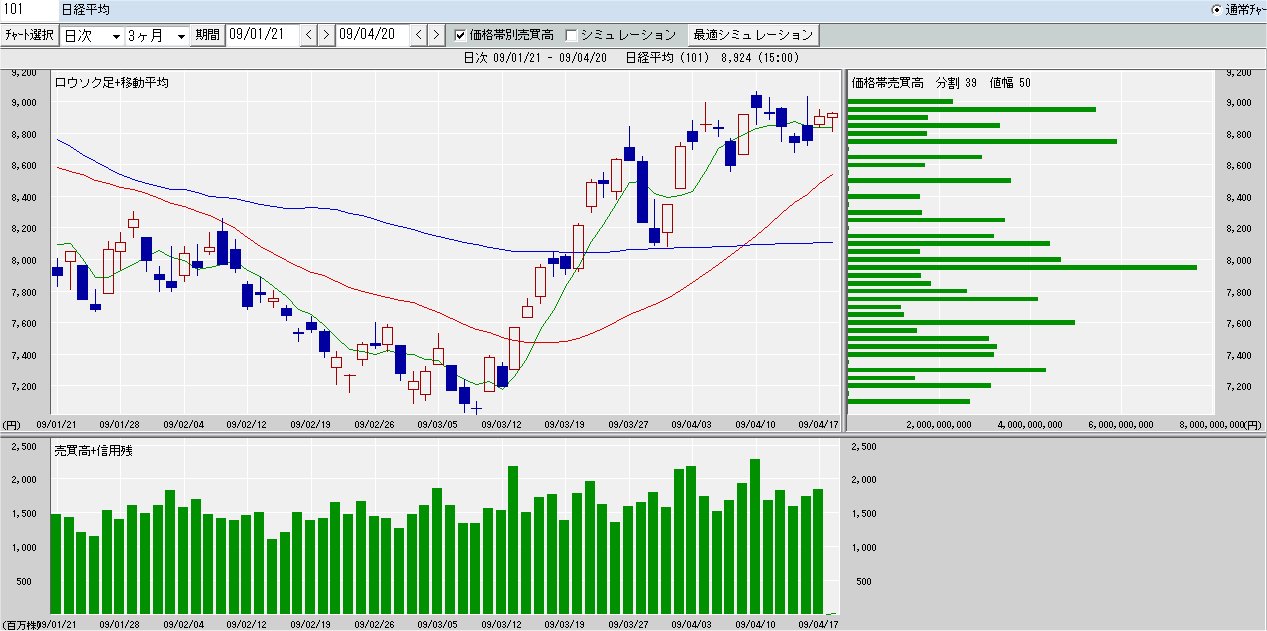Run 最適シミュレーション optimal simulation
This screenshot has width=1267, height=631.
(x=752, y=35)
